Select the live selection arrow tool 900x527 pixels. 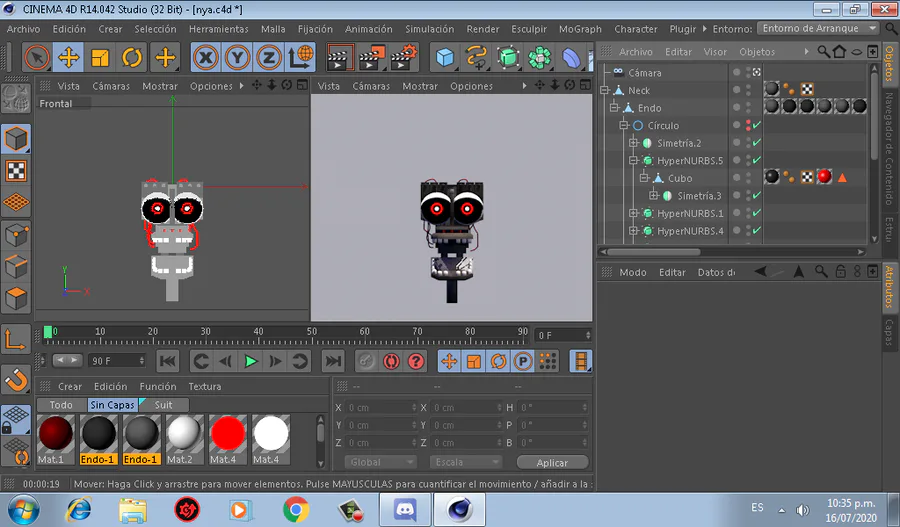pos(37,57)
